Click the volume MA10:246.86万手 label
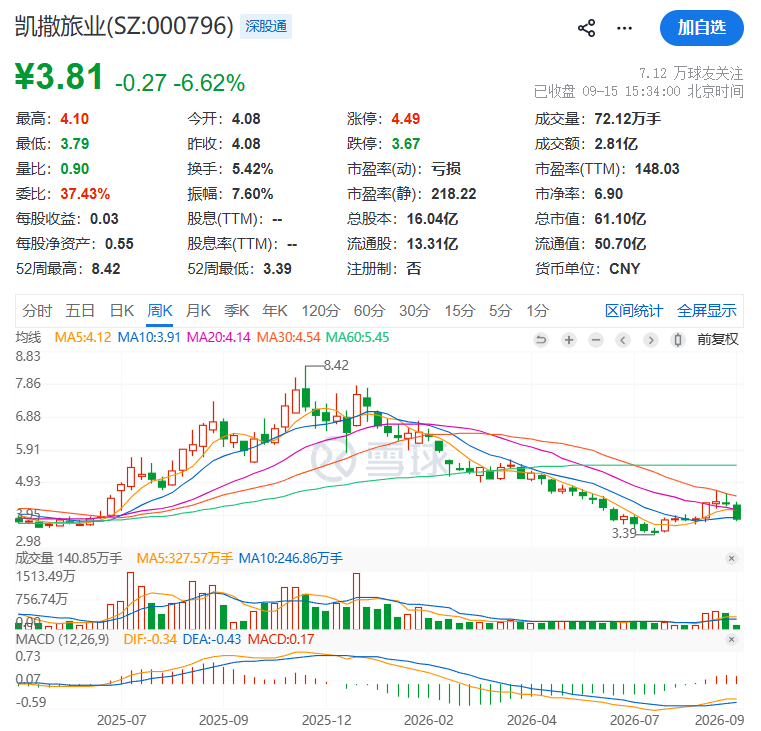Image resolution: width=761 pixels, height=731 pixels. point(291,558)
